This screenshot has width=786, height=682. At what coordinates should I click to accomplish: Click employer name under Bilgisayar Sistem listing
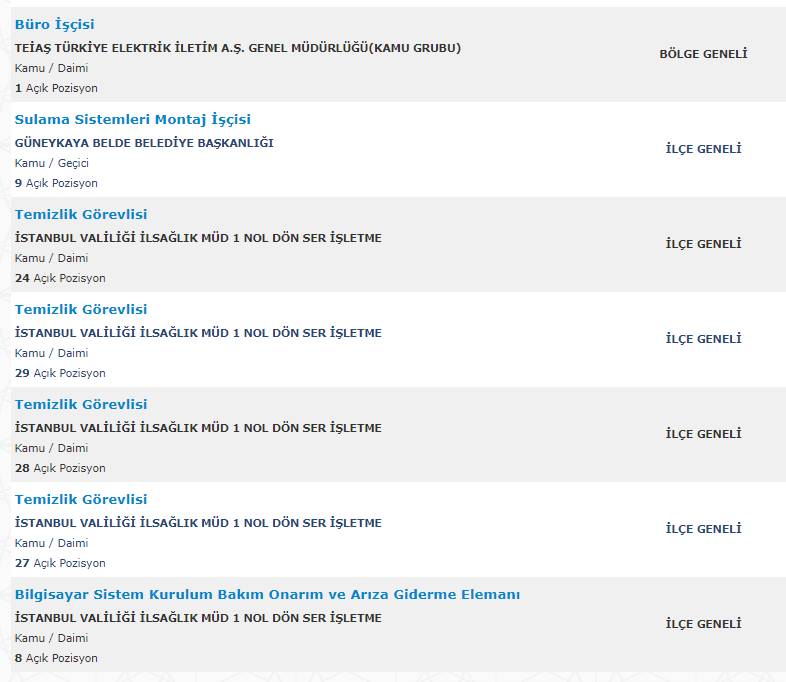point(198,618)
